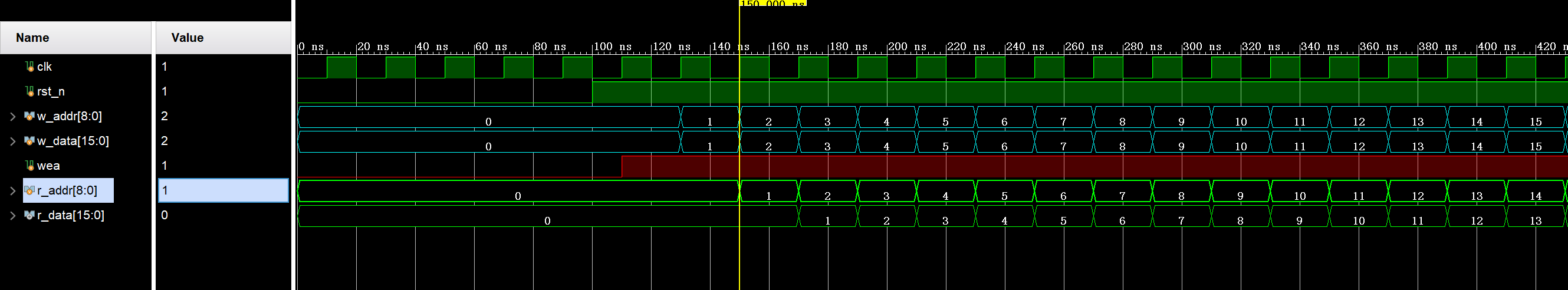Click the r_data bus icon
This screenshot has height=290, width=1568.
pos(29,215)
